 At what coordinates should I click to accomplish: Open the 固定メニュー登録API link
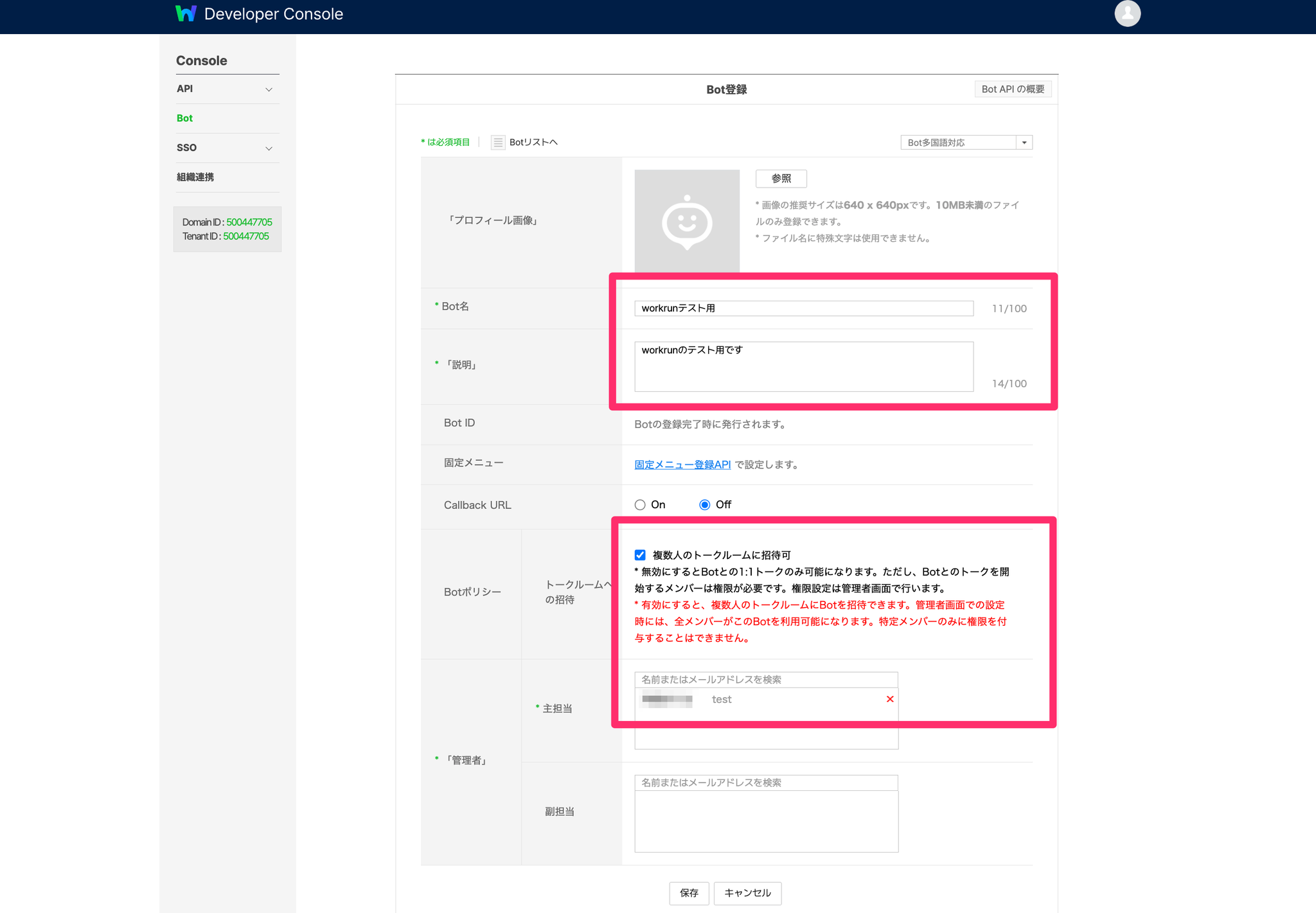(x=682, y=465)
